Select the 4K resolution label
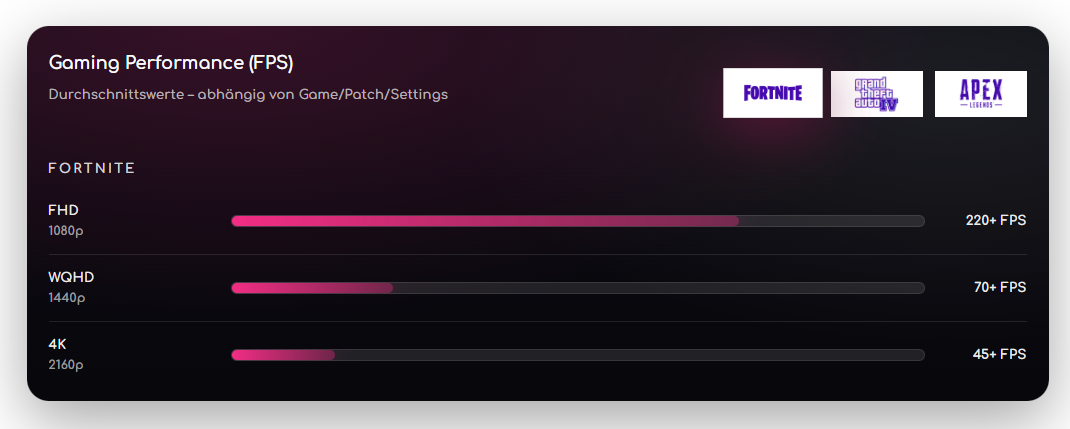Viewport: 1070px width, 429px height. click(x=57, y=344)
